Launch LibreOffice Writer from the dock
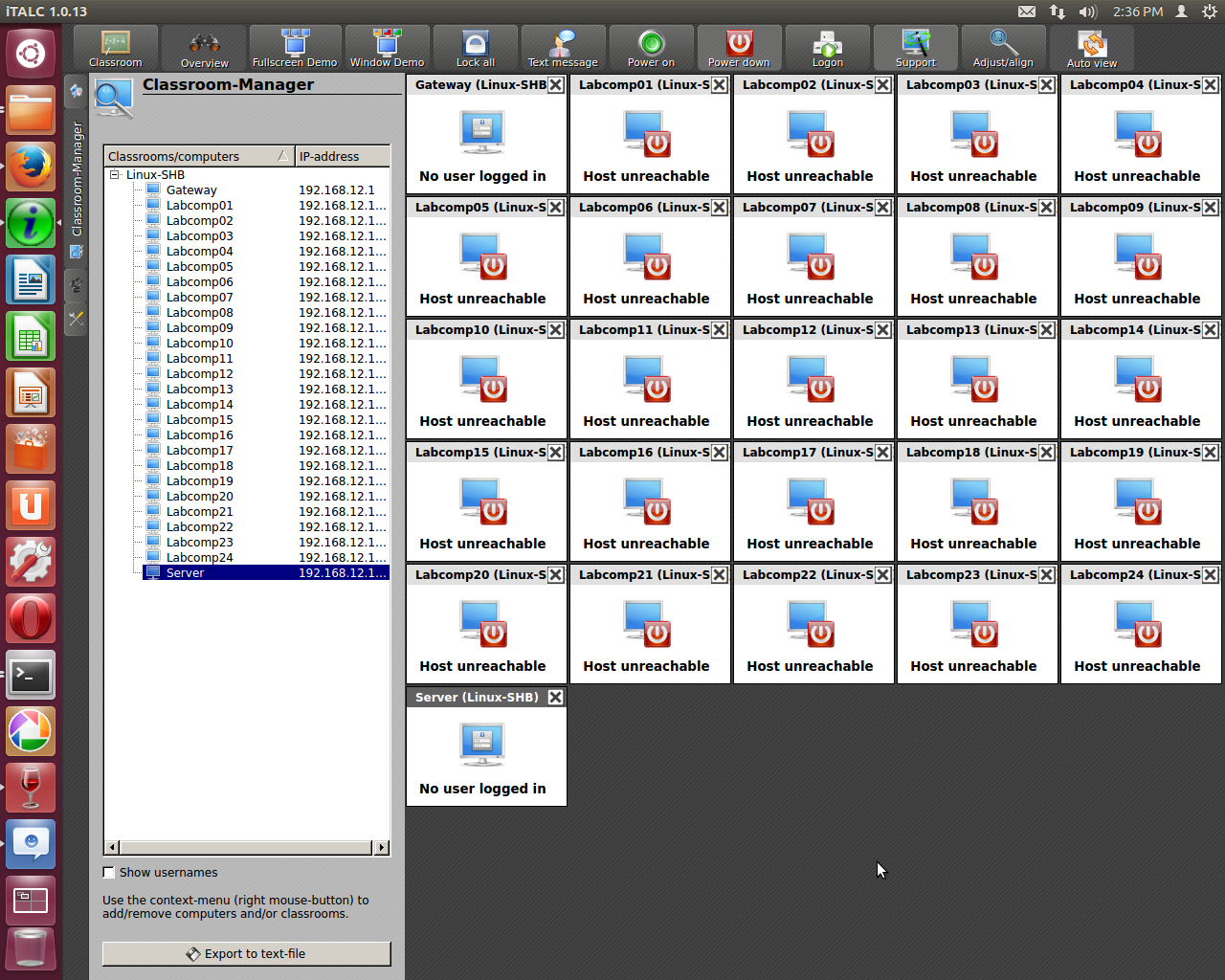Image resolution: width=1225 pixels, height=980 pixels. click(31, 279)
